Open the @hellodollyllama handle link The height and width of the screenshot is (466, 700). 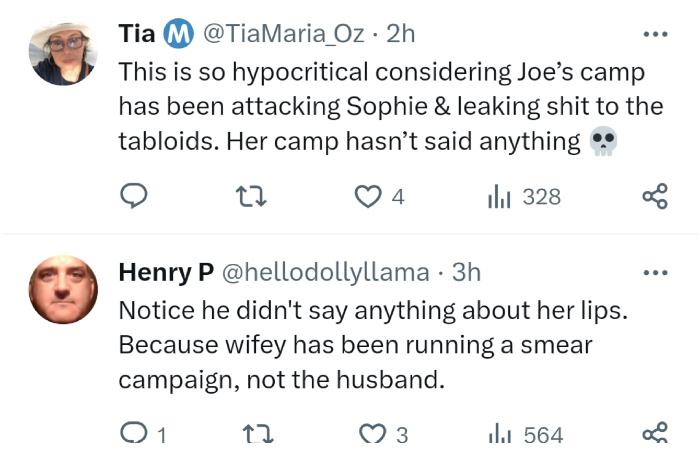(x=325, y=272)
